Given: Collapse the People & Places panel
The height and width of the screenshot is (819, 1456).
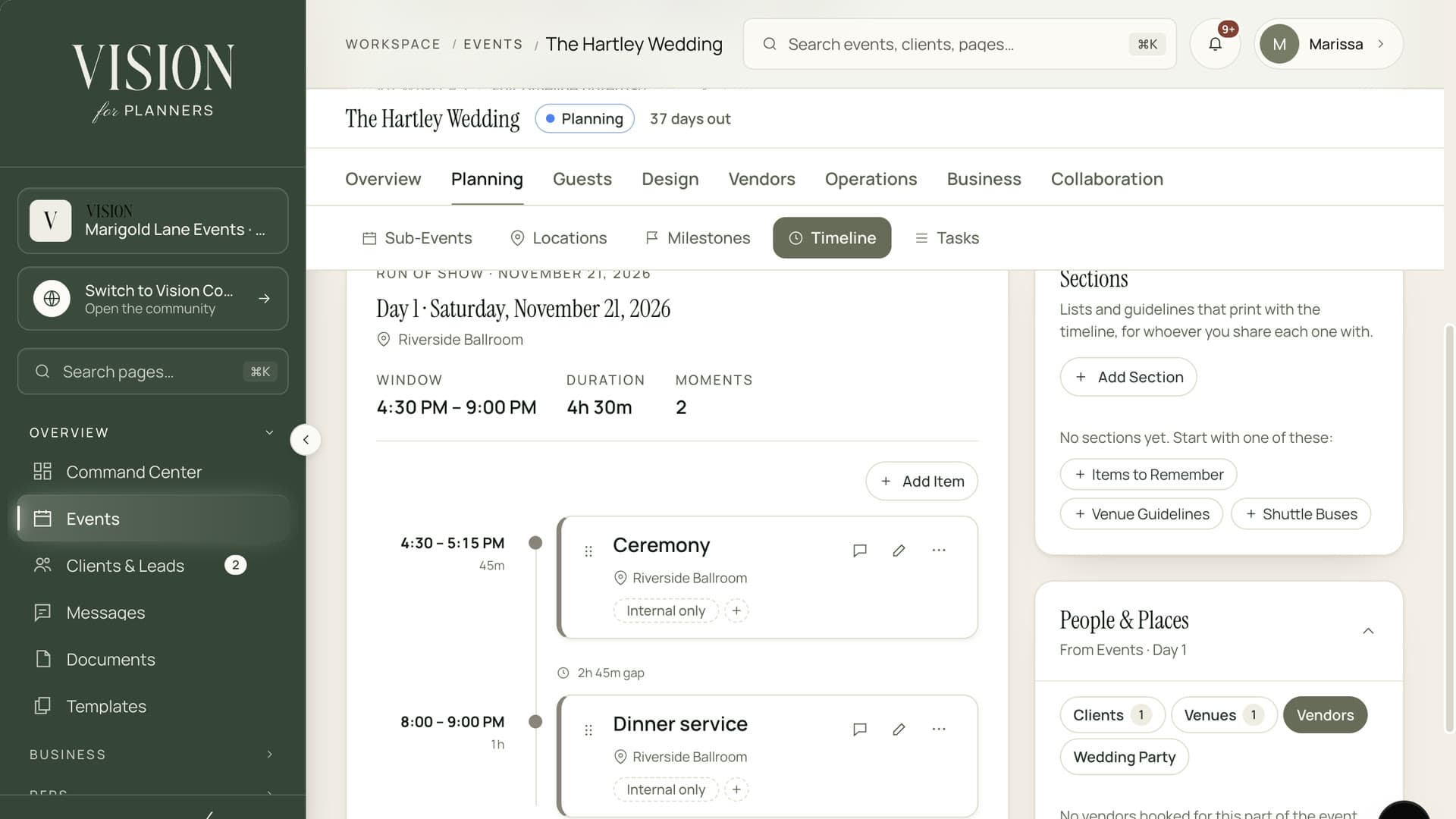Looking at the screenshot, I should [1368, 631].
